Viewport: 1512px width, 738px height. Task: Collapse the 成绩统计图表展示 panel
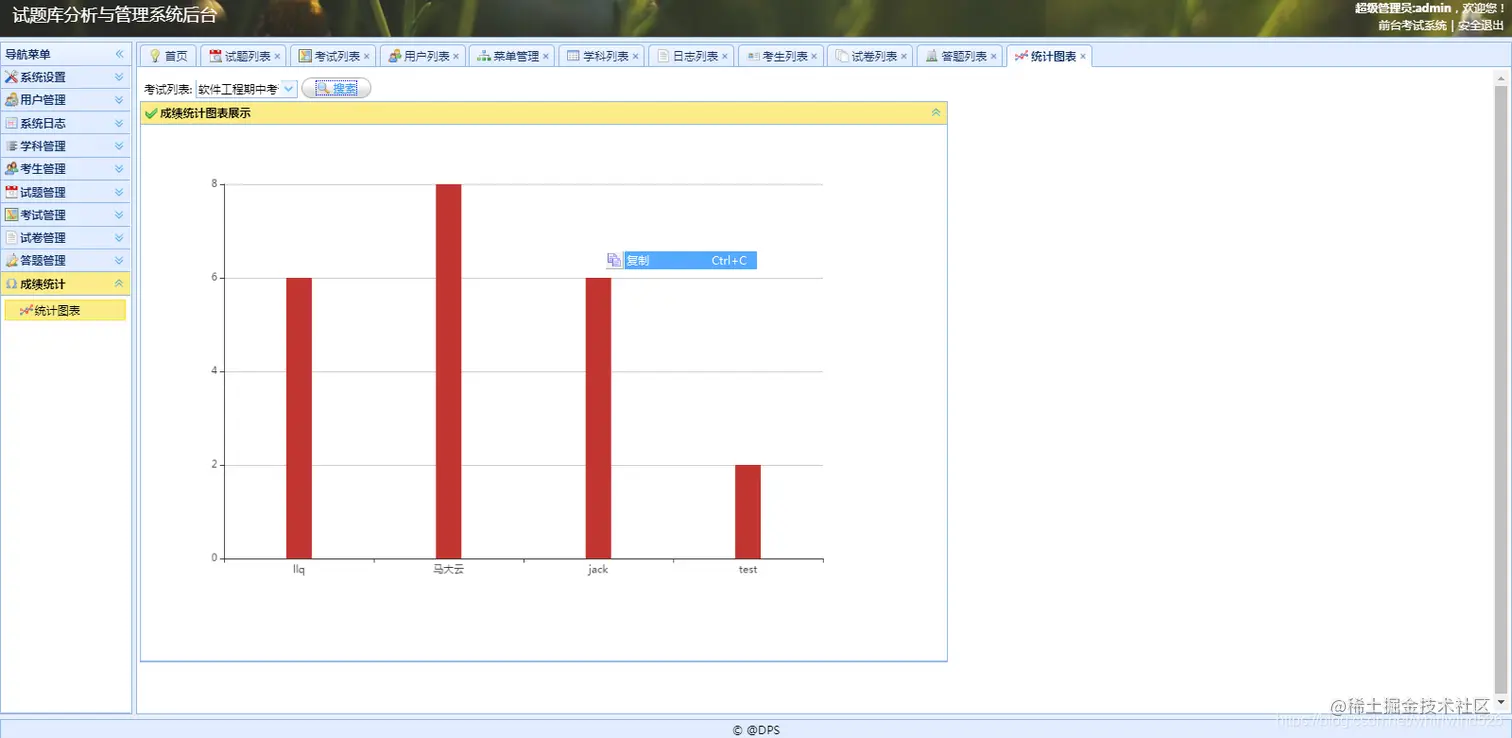[x=936, y=113]
